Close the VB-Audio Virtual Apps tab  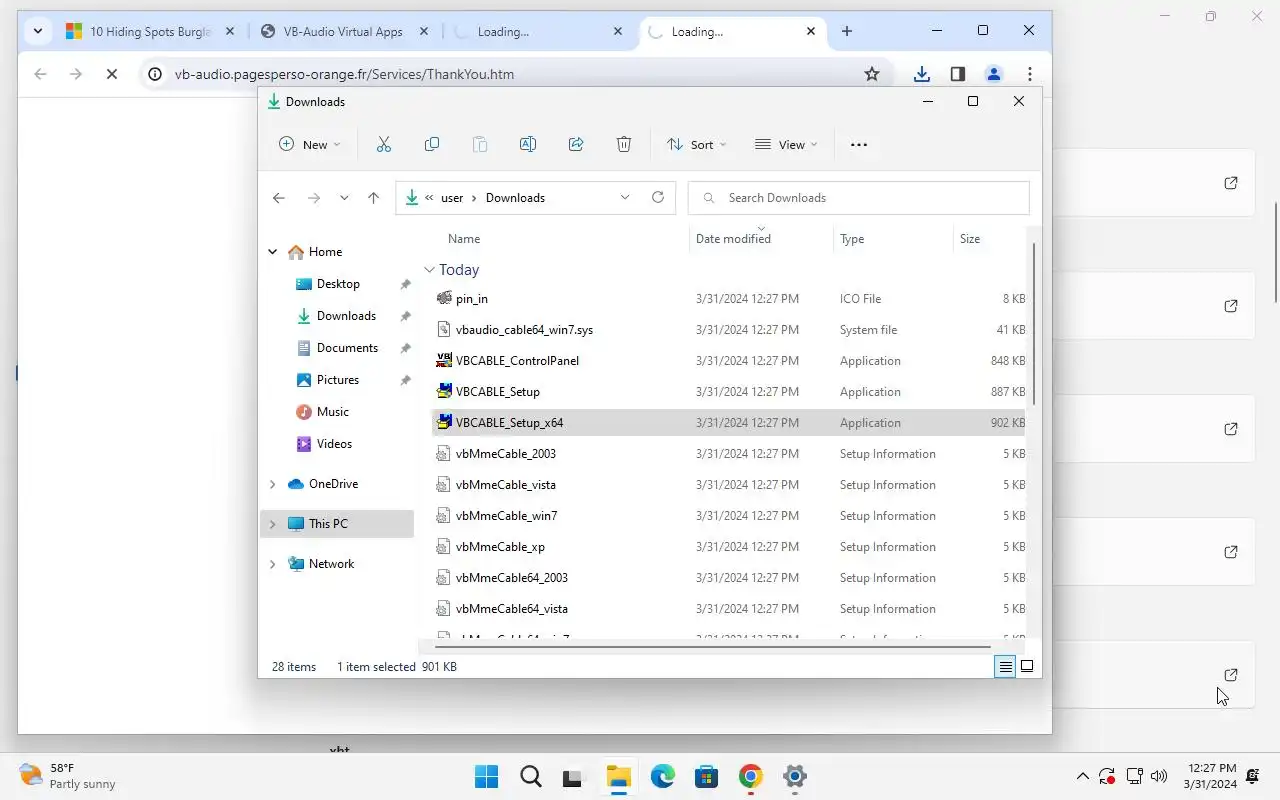click(423, 31)
